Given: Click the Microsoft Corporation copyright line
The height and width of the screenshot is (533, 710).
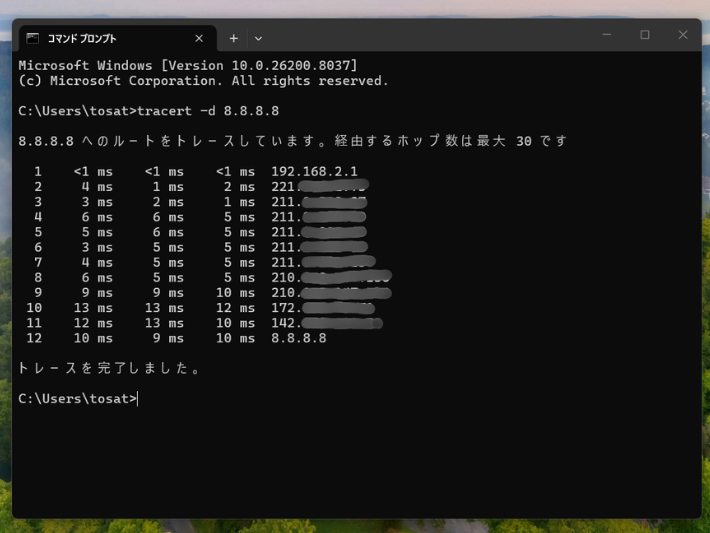Looking at the screenshot, I should click(203, 80).
